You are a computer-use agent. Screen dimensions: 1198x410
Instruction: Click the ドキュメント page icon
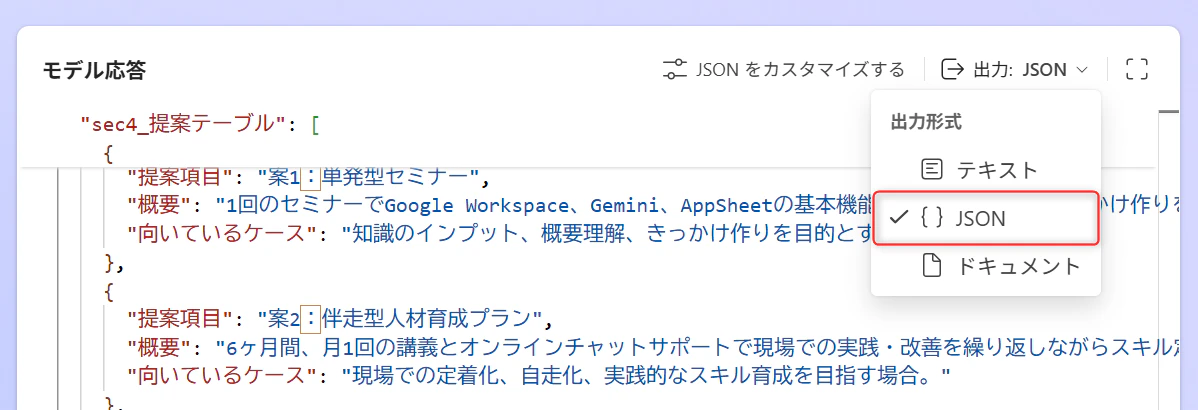[931, 266]
